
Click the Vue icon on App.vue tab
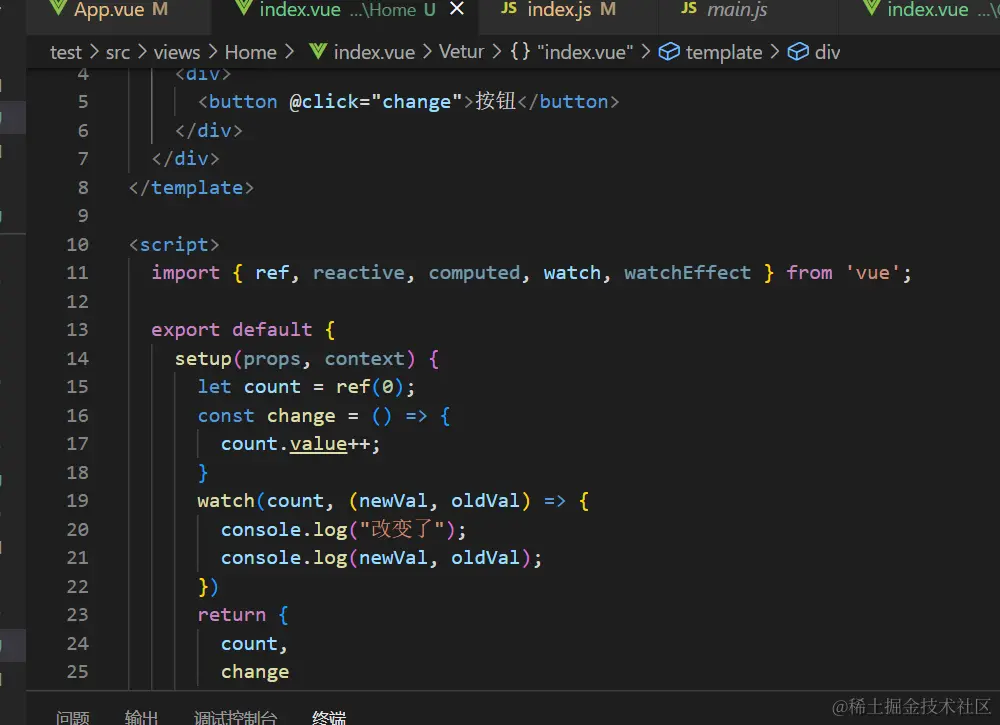(x=58, y=8)
